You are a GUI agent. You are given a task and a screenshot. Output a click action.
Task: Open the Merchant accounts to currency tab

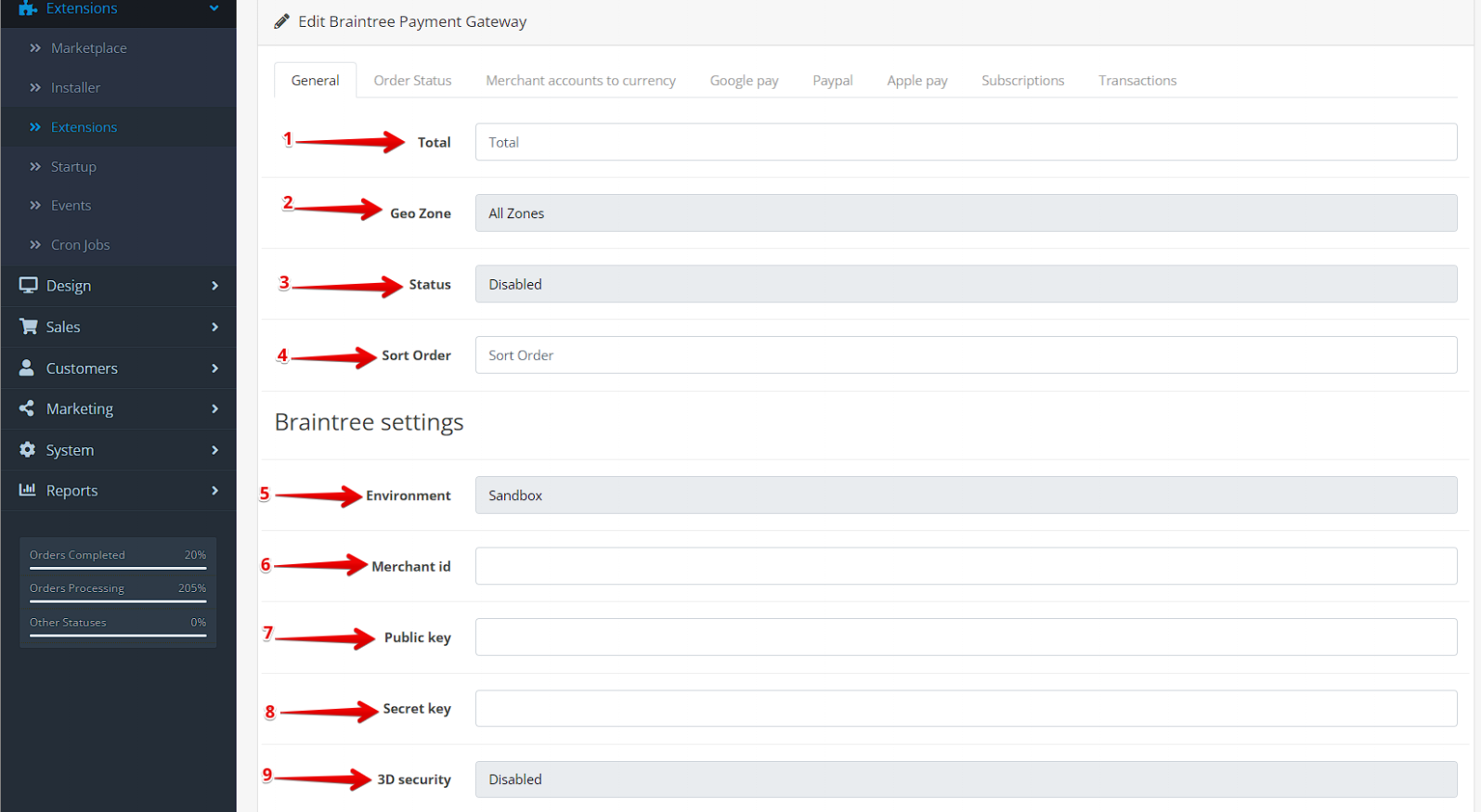580,81
